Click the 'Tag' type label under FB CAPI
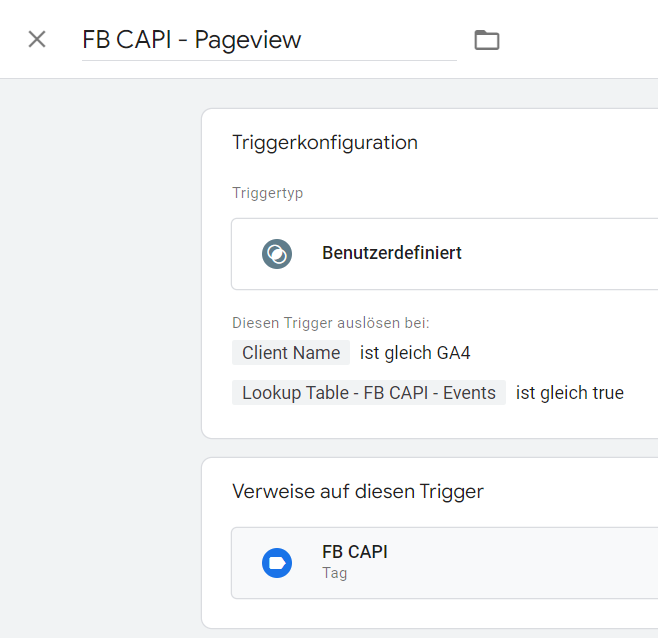 pos(334,574)
